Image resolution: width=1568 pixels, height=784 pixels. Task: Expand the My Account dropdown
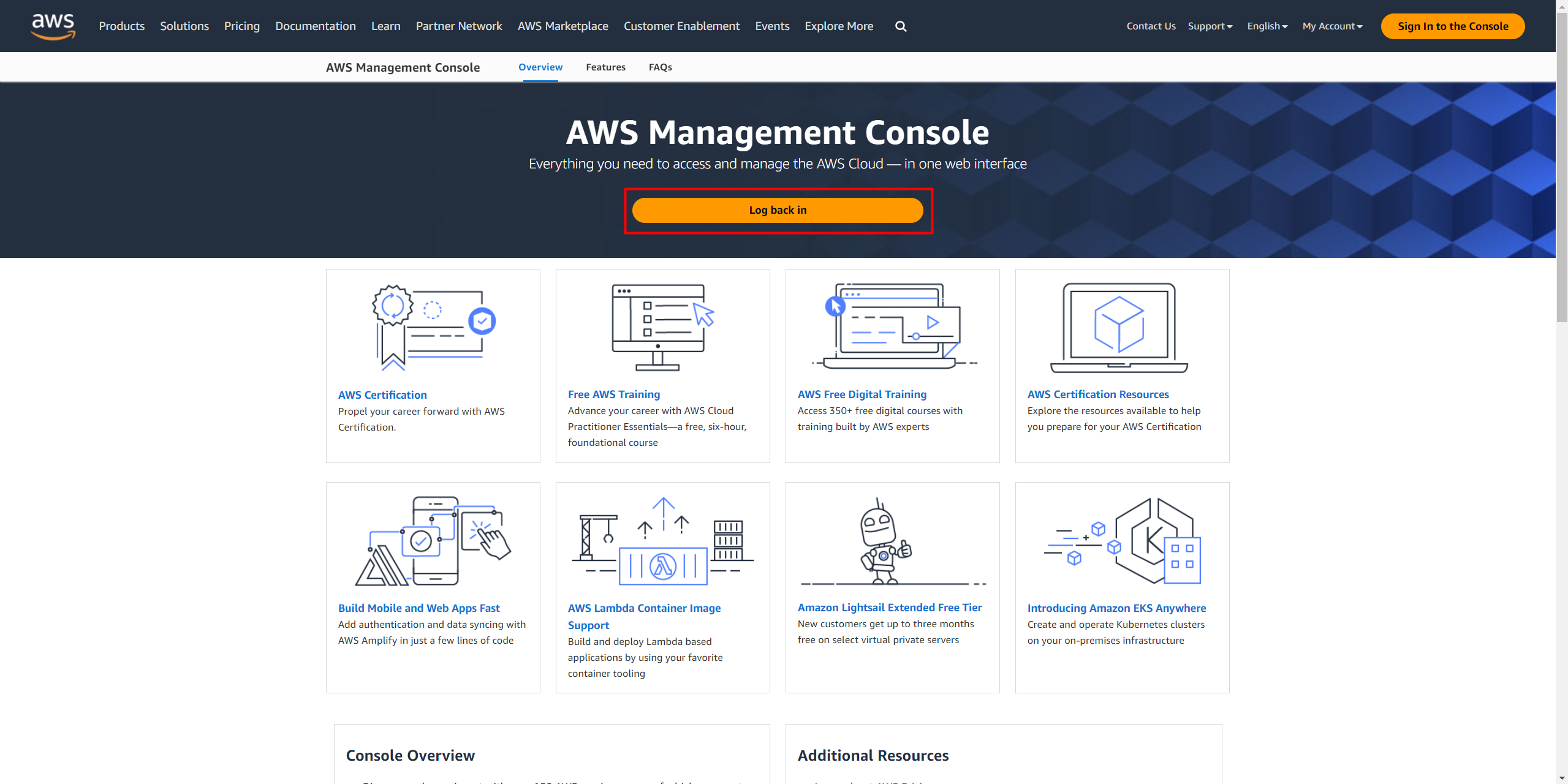click(x=1333, y=26)
